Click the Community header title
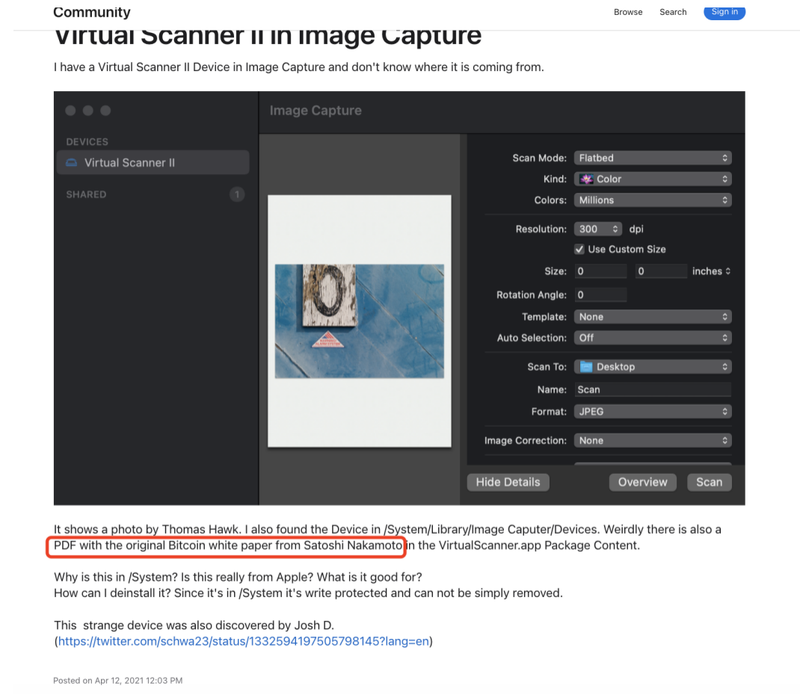The height and width of the screenshot is (698, 800). click(92, 12)
